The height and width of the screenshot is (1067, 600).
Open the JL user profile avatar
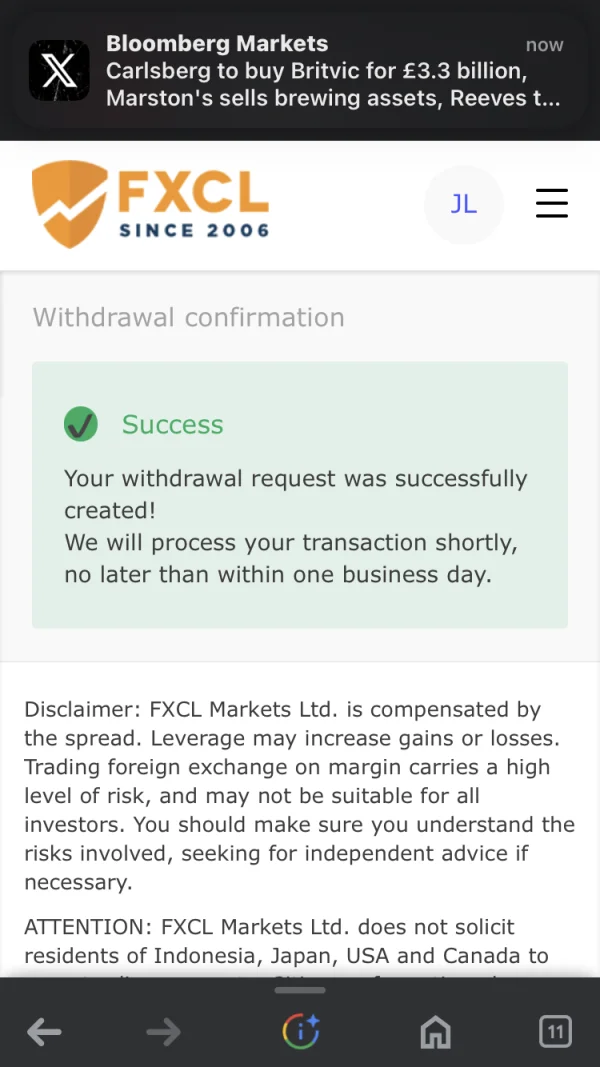tap(463, 204)
